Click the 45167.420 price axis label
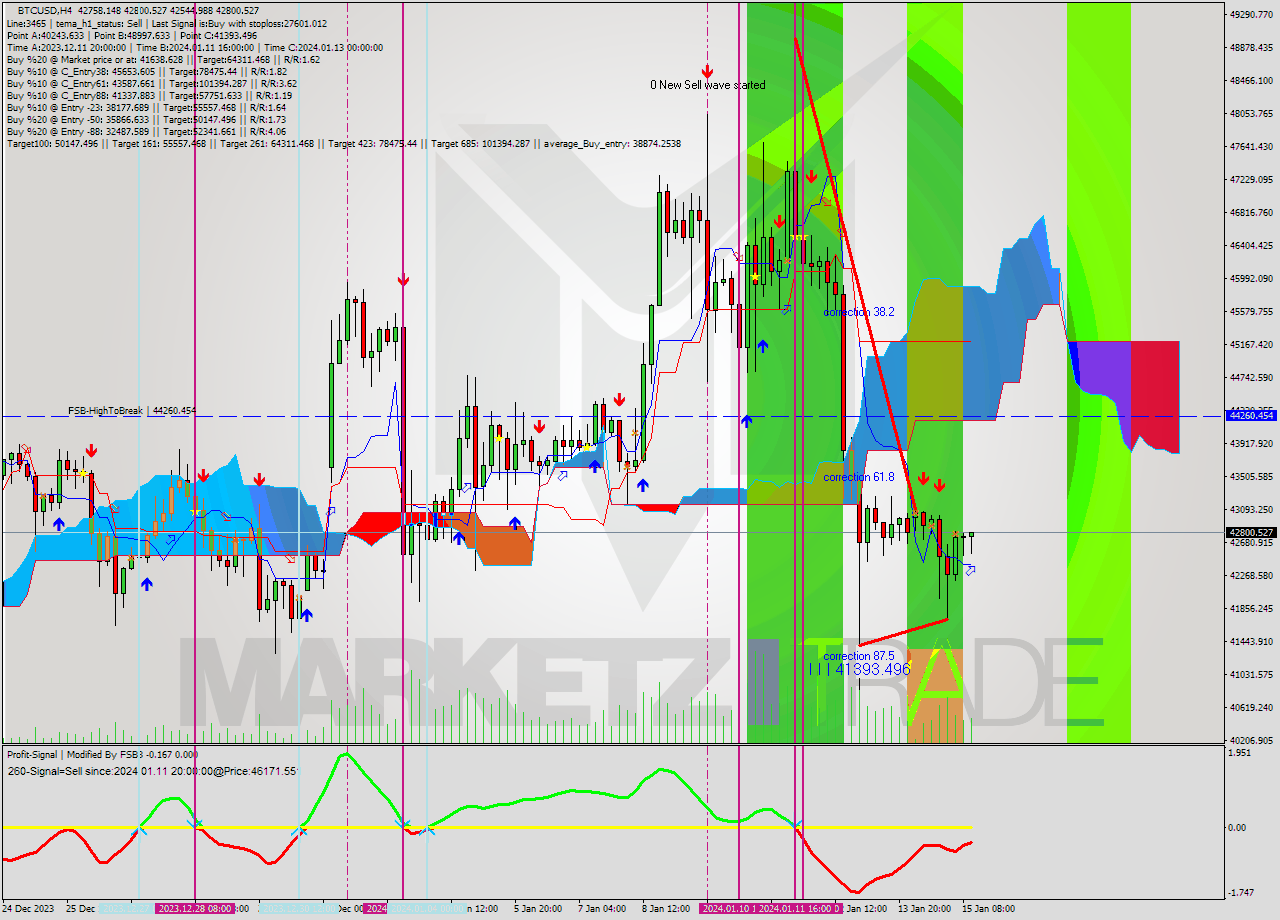Screen dimensions: 1280x920 pos(1251,344)
